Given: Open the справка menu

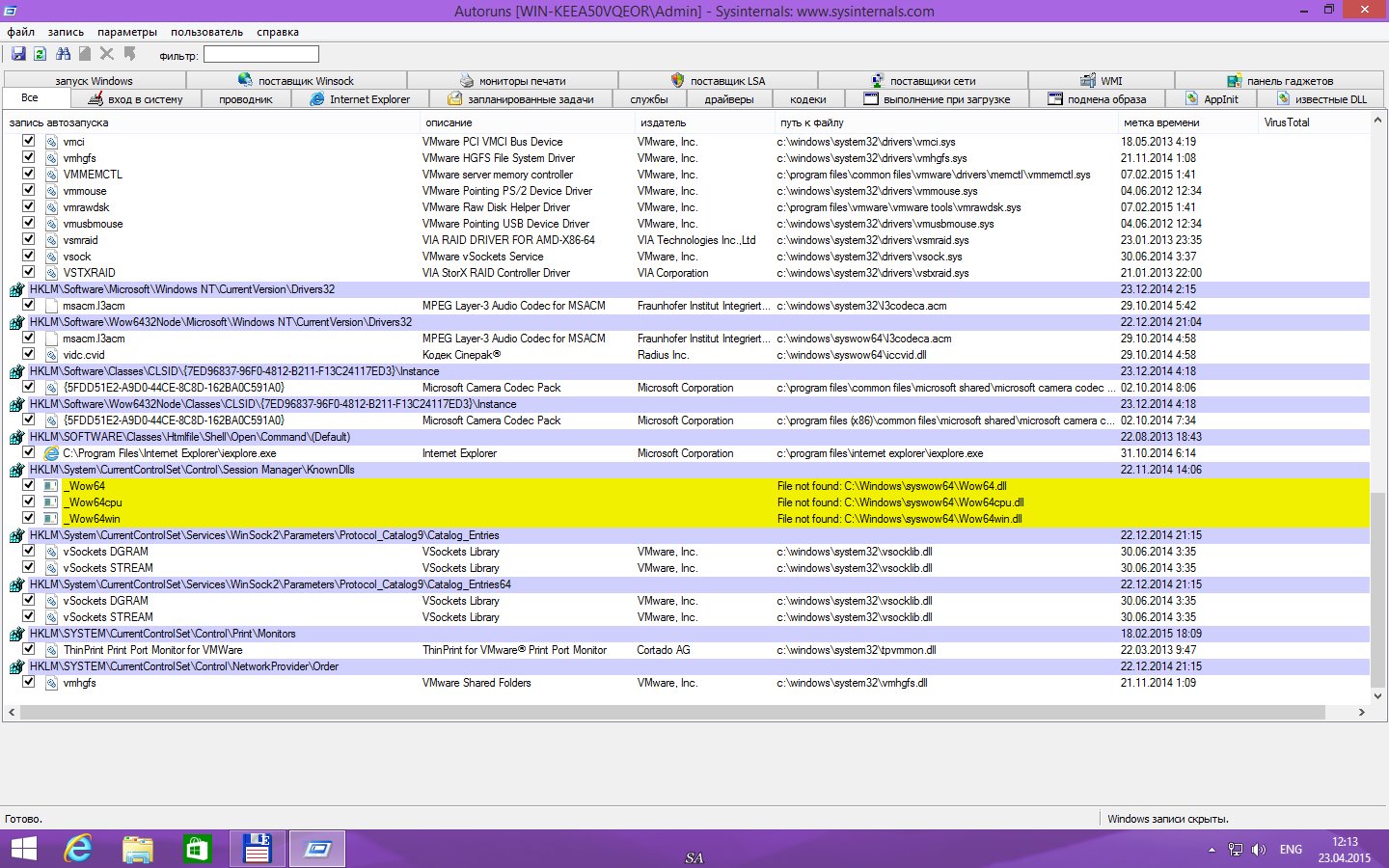Looking at the screenshot, I should click(278, 32).
